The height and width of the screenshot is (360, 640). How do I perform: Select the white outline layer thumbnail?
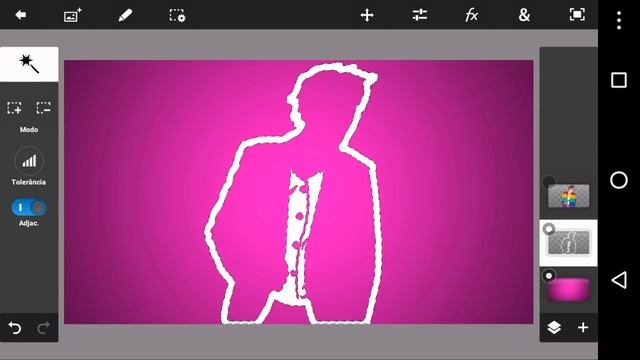click(x=569, y=243)
